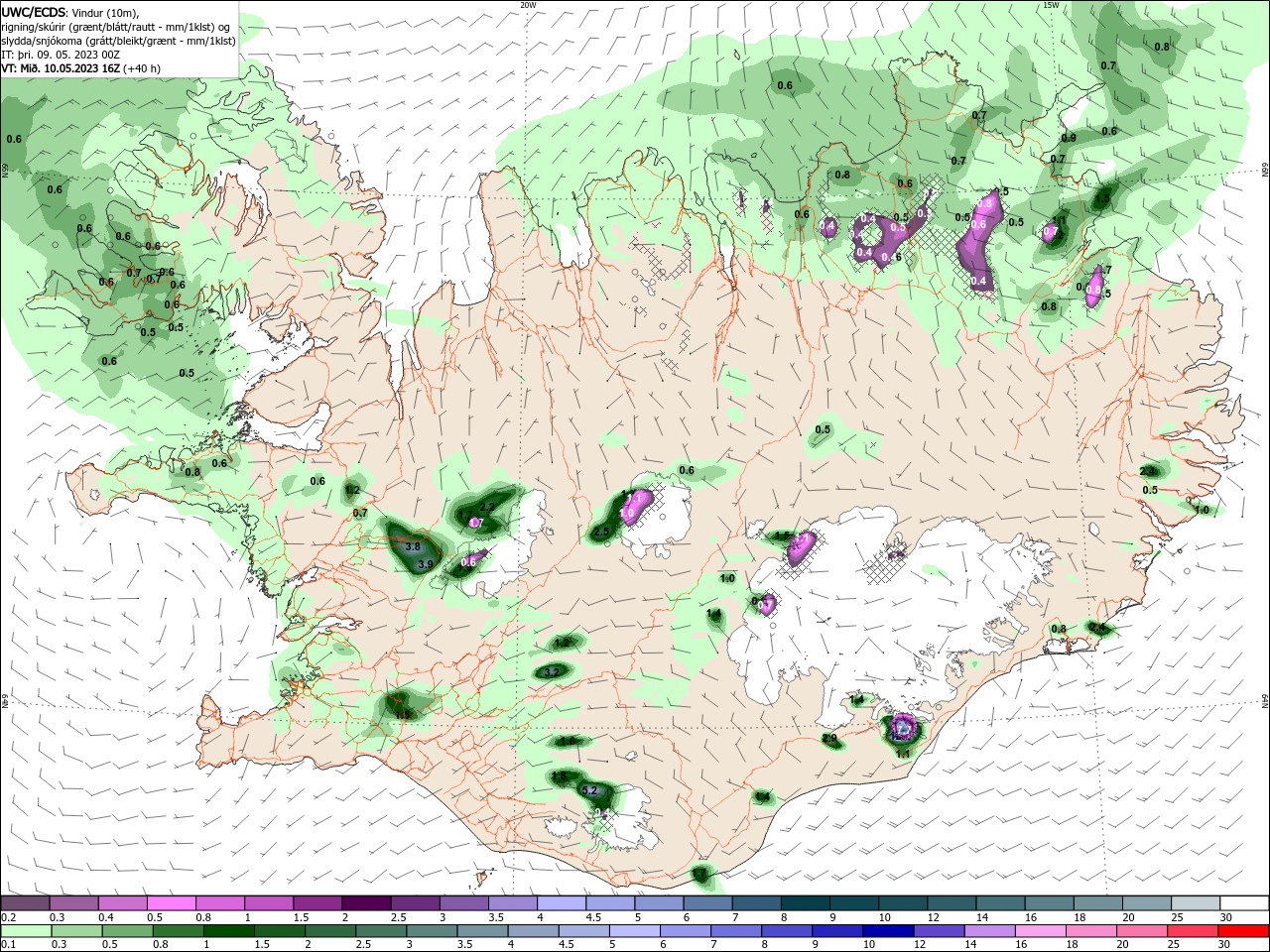
Task: Click the bright pink snow swatch labeled 0.5
Action: 171,903
